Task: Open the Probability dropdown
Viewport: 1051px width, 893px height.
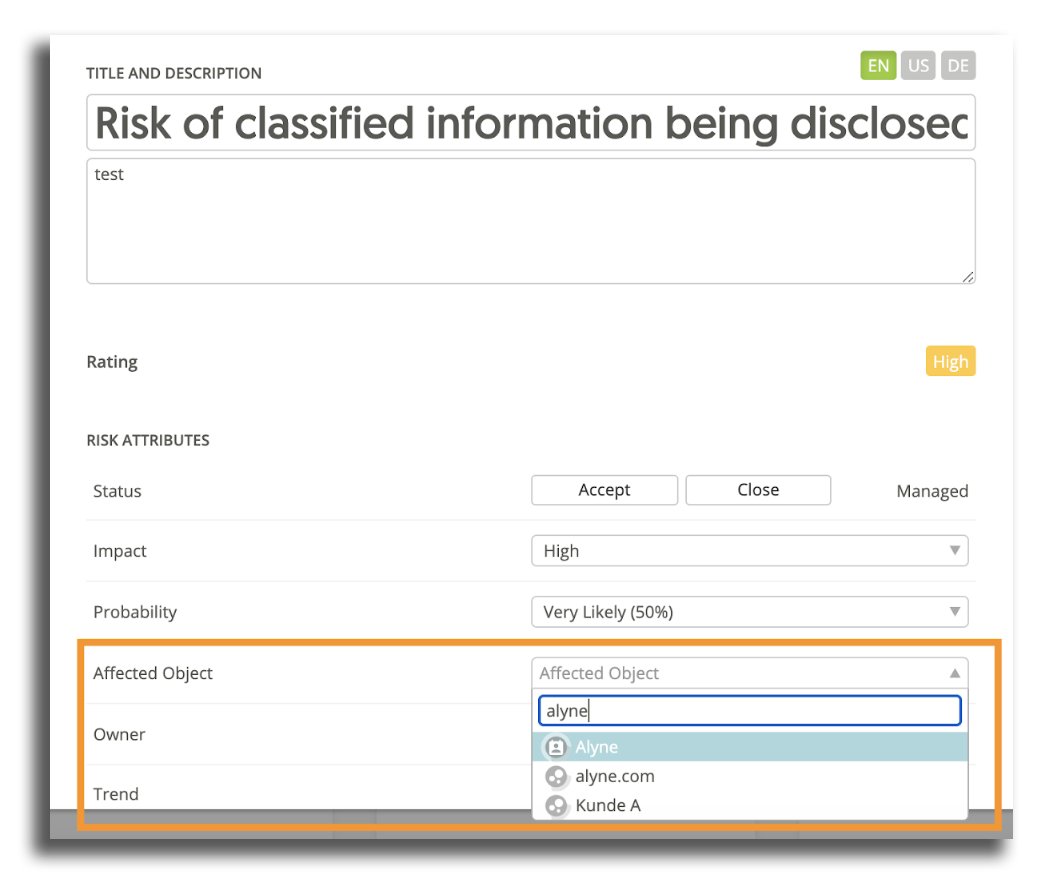Action: 750,611
